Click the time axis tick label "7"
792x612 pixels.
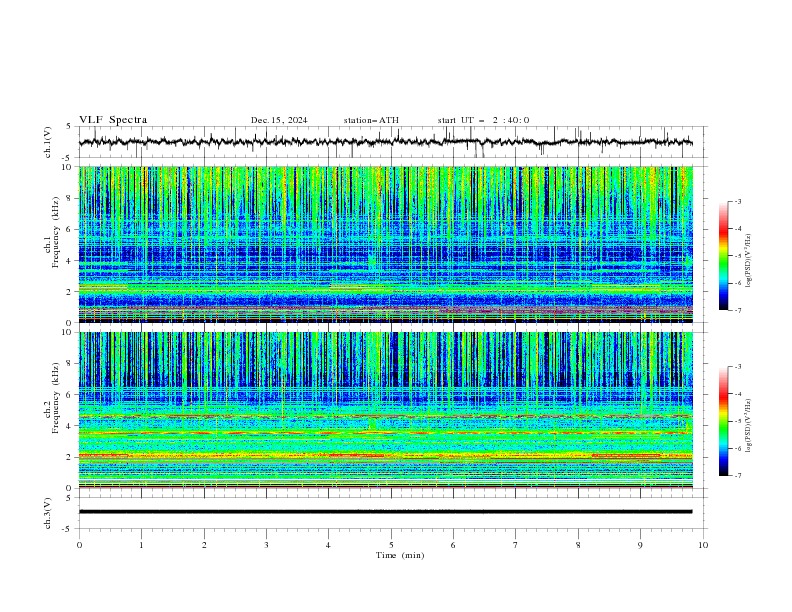516,545
